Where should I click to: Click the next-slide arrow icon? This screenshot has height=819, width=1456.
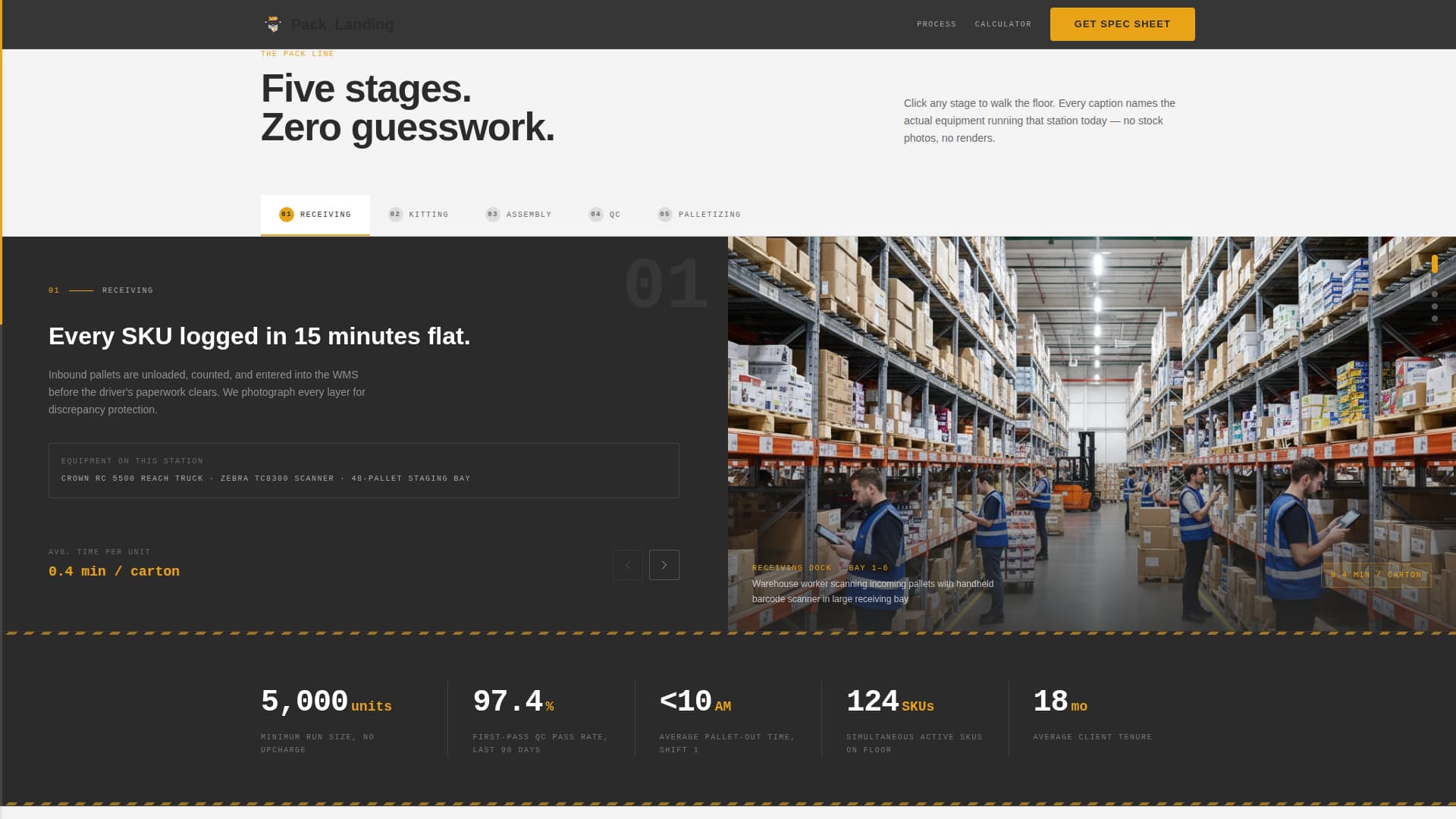pos(664,565)
